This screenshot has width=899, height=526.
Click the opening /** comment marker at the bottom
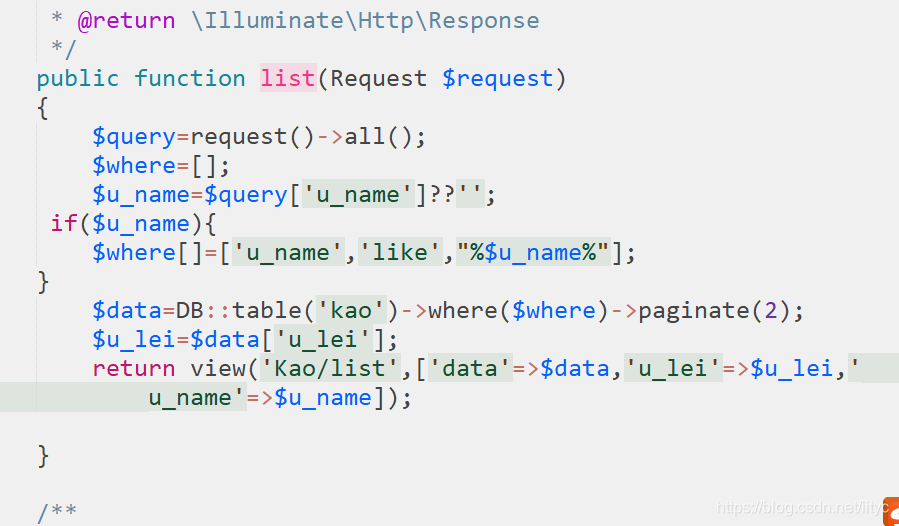click(57, 512)
